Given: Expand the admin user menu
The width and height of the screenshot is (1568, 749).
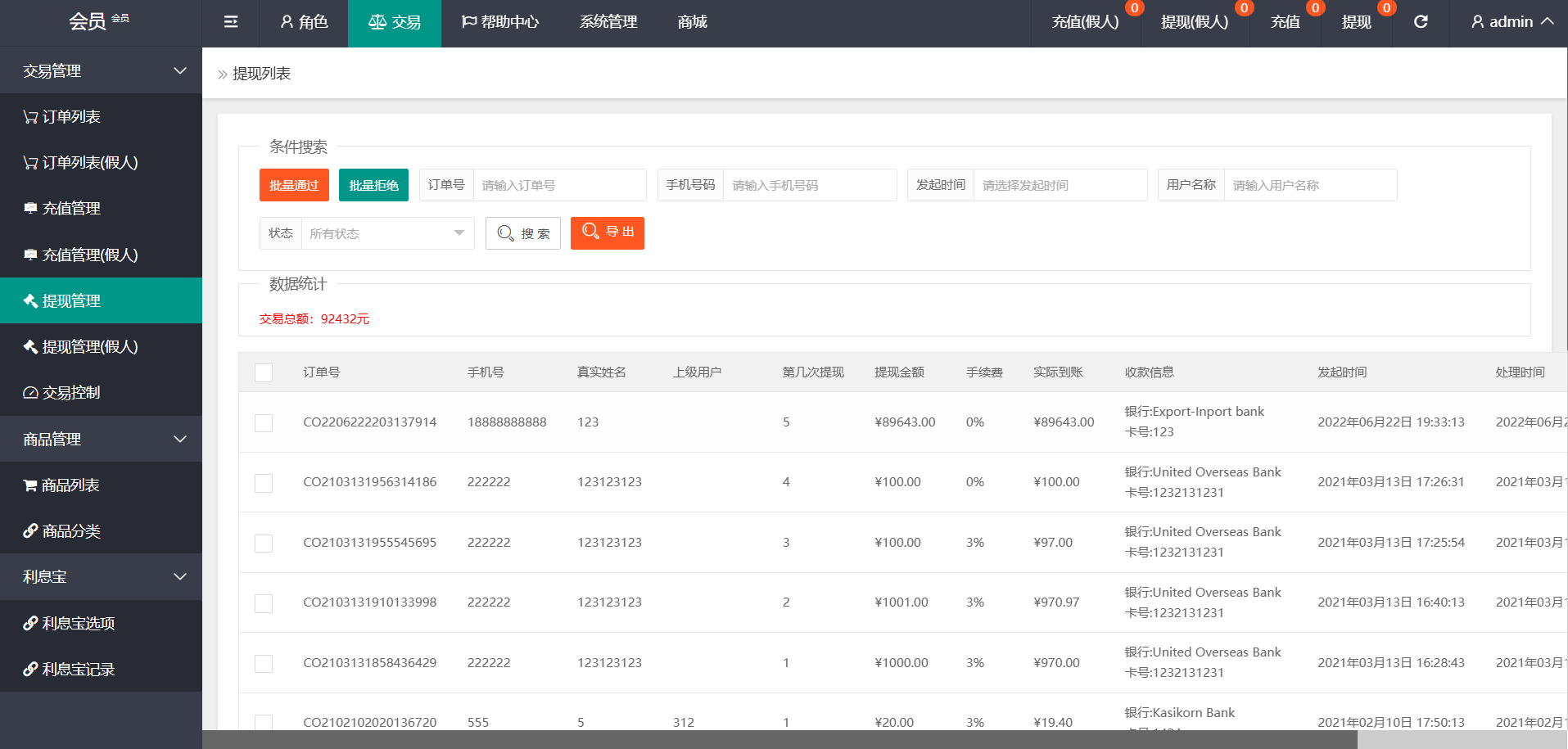Looking at the screenshot, I should [1512, 22].
